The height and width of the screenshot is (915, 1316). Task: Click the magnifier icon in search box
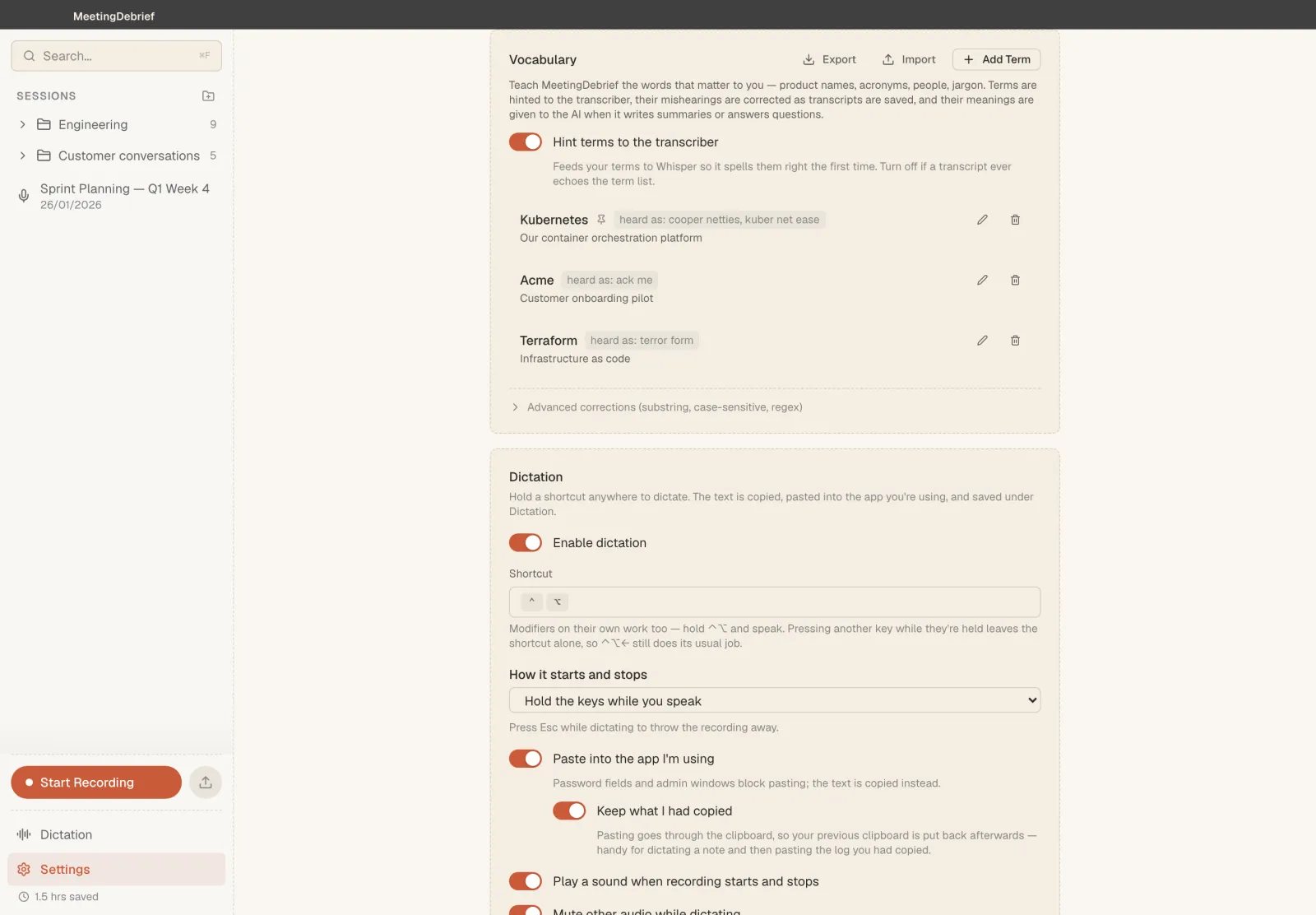point(30,56)
